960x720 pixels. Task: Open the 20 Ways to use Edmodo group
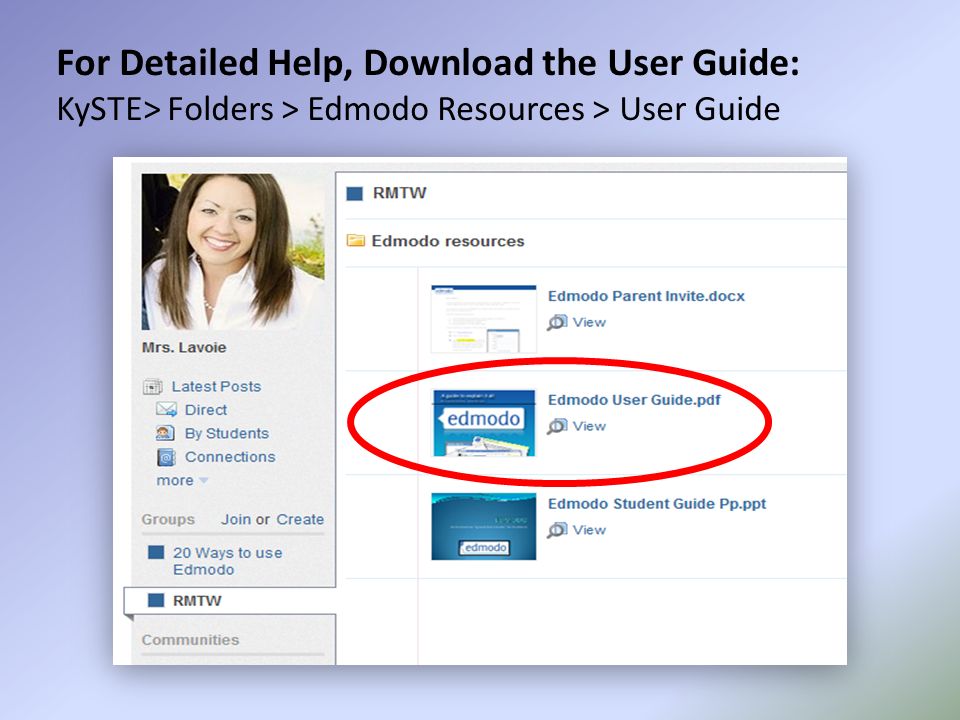point(227,561)
